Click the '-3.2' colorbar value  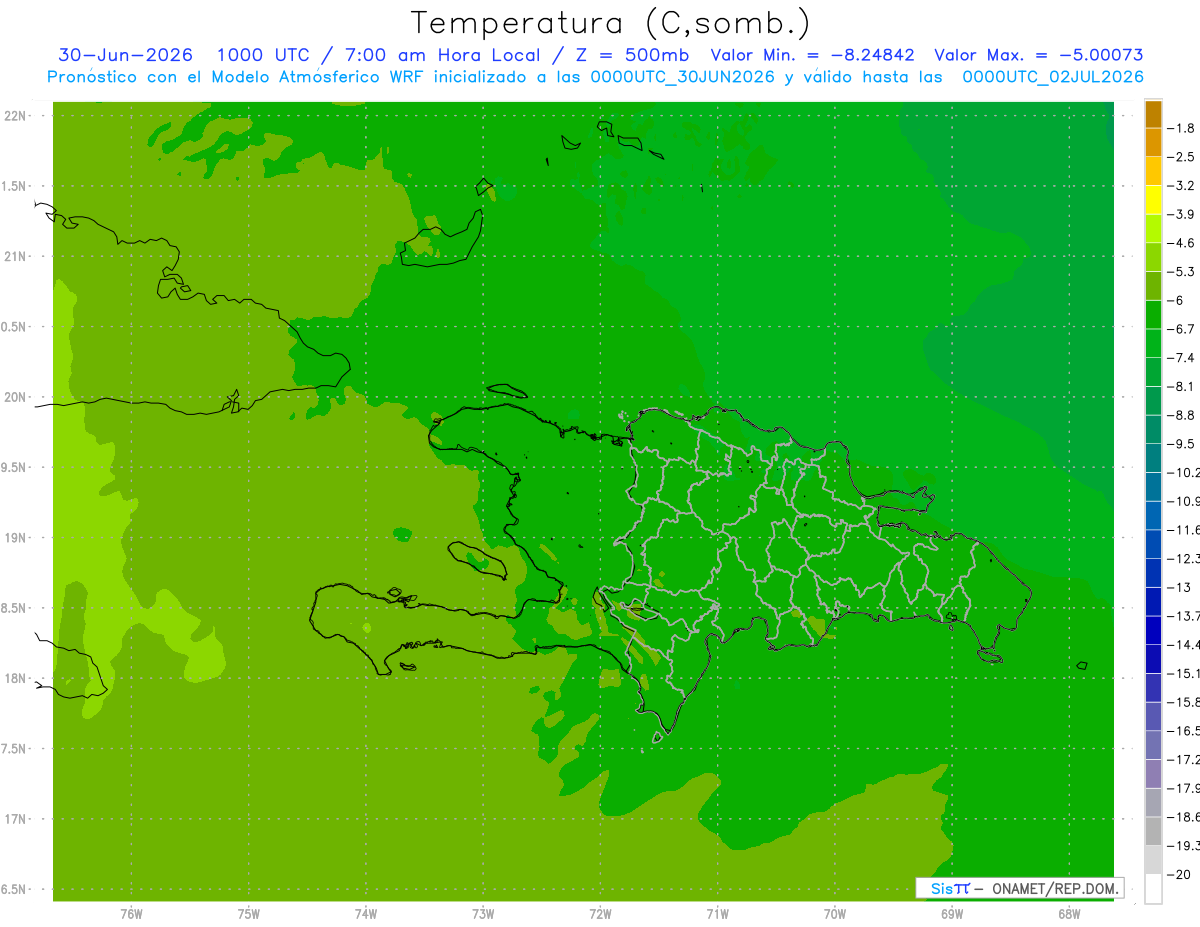(1182, 186)
